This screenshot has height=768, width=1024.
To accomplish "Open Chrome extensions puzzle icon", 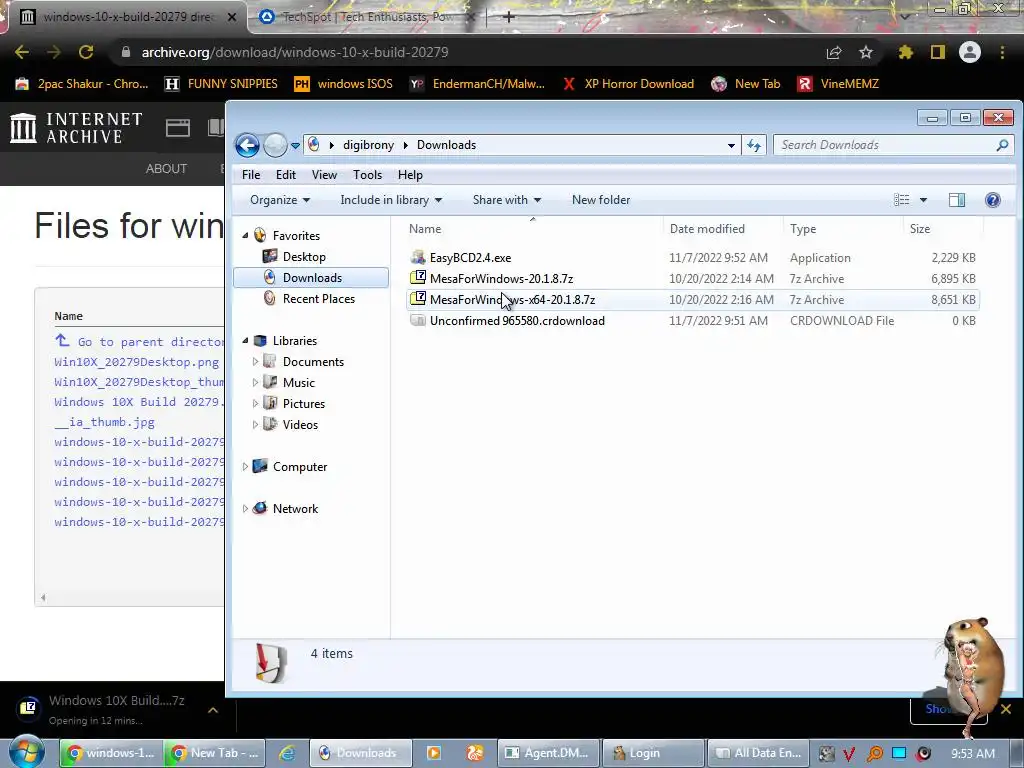I will (906, 52).
